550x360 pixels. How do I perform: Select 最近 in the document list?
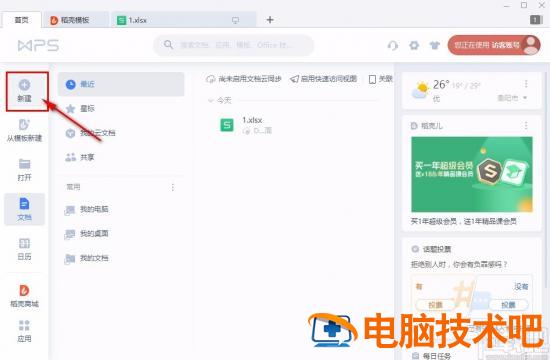point(121,84)
